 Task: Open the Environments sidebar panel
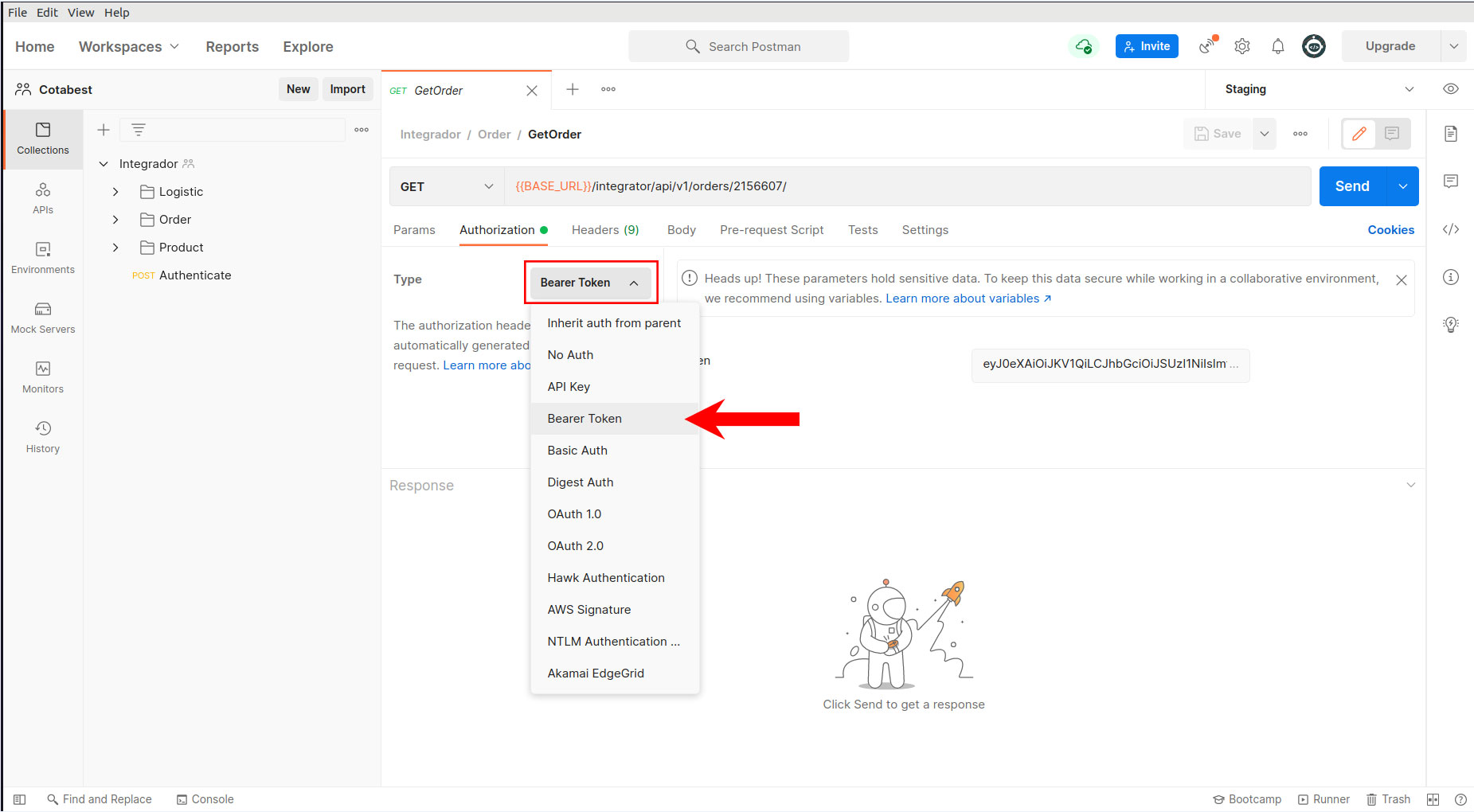click(x=43, y=258)
